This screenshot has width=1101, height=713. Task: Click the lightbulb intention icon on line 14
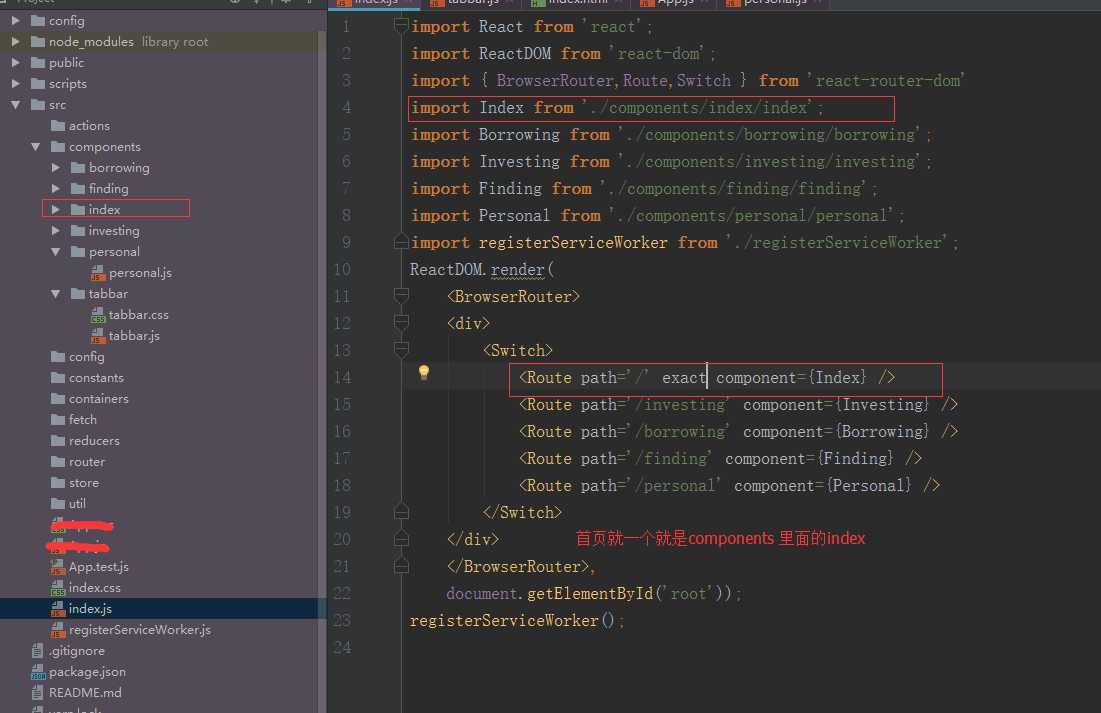pyautogui.click(x=423, y=372)
